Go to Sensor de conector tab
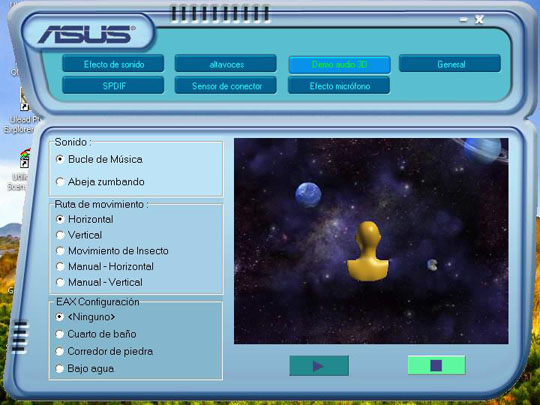Image resolution: width=540 pixels, height=405 pixels. pos(226,85)
